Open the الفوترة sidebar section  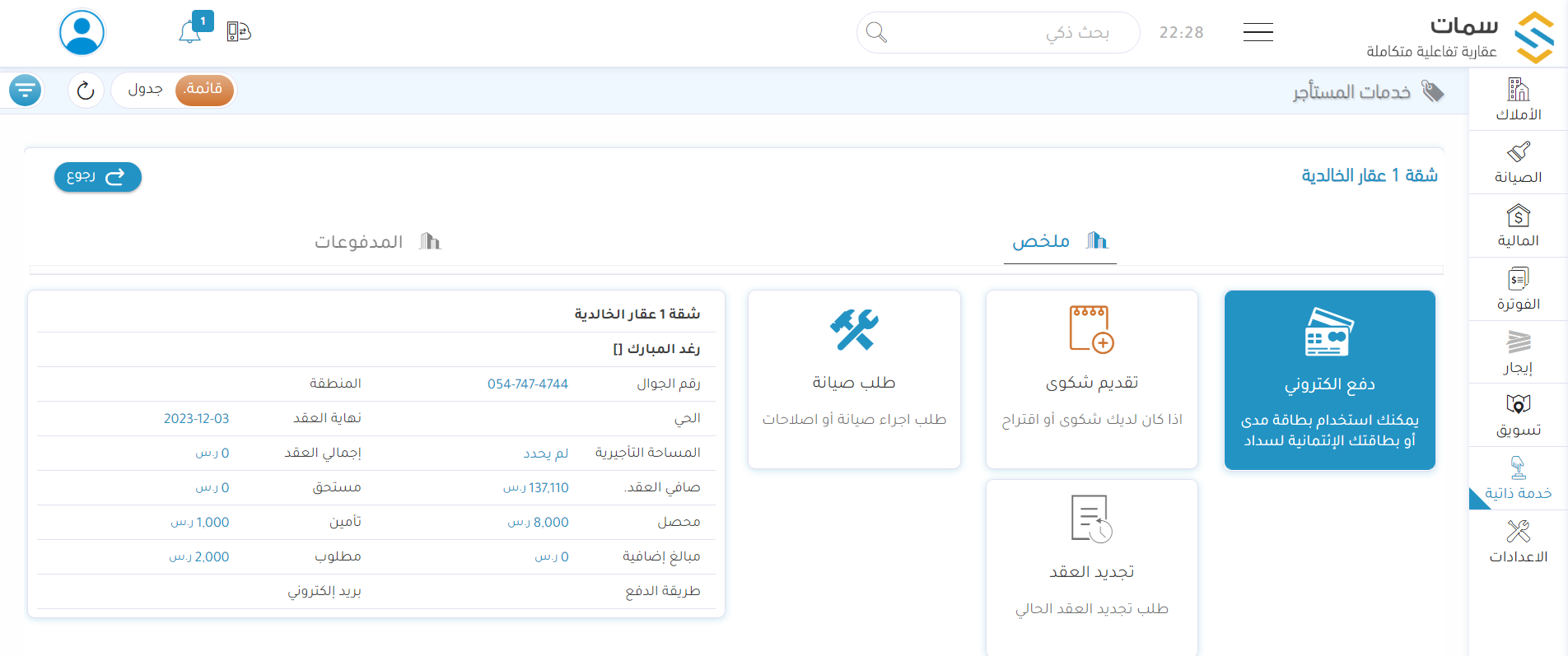1518,290
